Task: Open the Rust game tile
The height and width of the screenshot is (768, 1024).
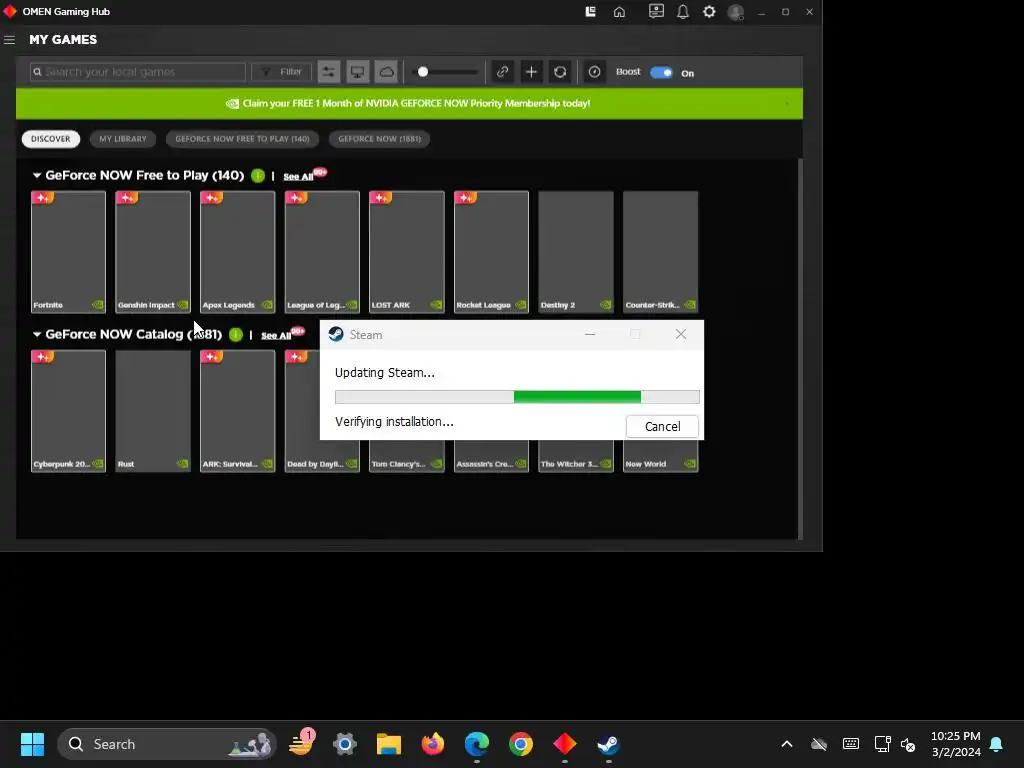Action: click(153, 411)
